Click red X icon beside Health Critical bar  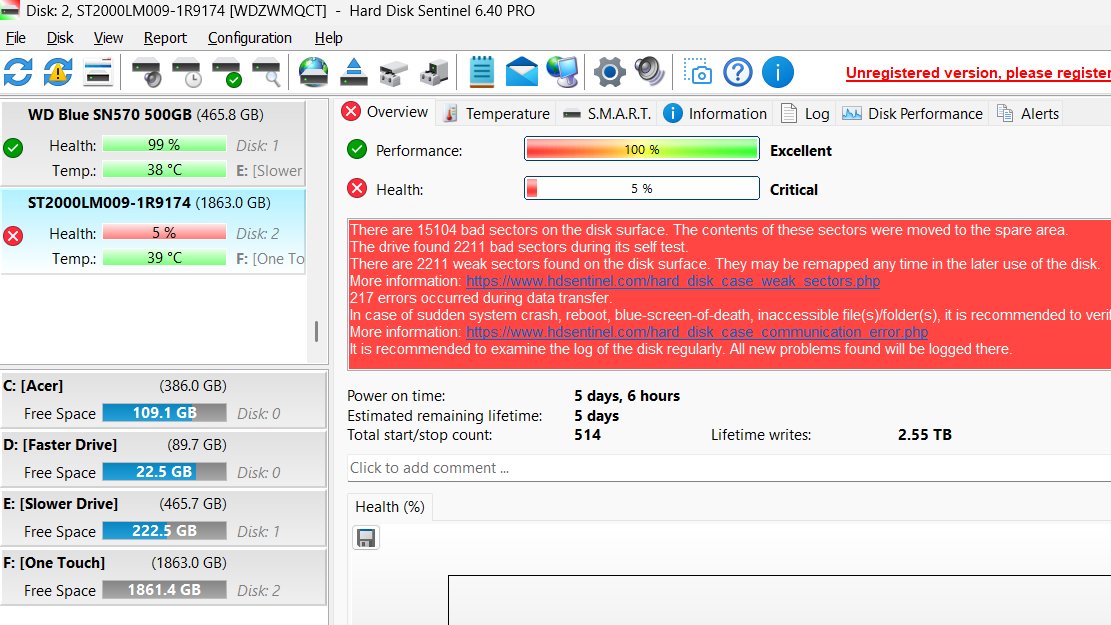pyautogui.click(x=357, y=188)
